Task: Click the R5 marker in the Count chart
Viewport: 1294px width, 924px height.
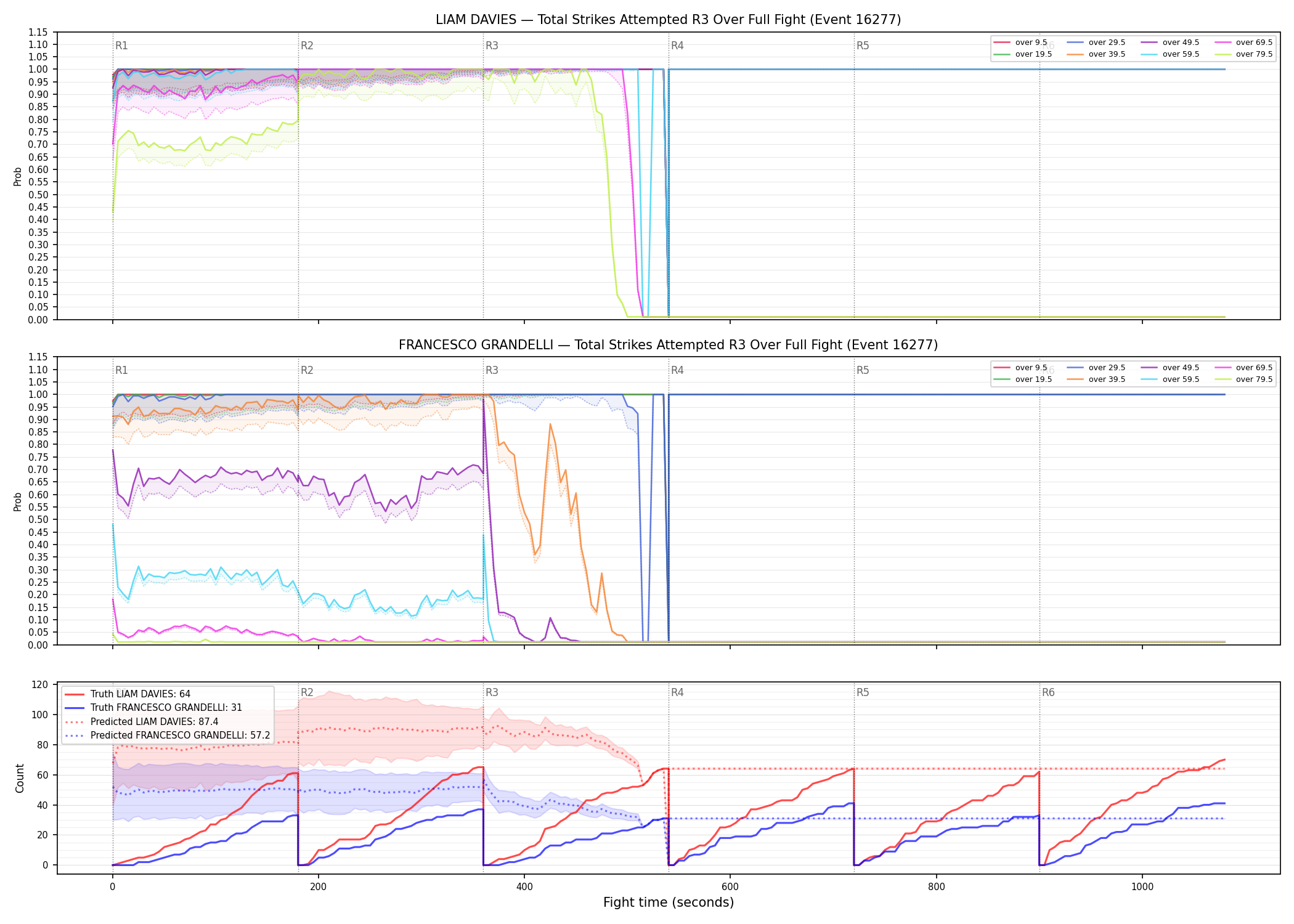Action: coord(863,692)
